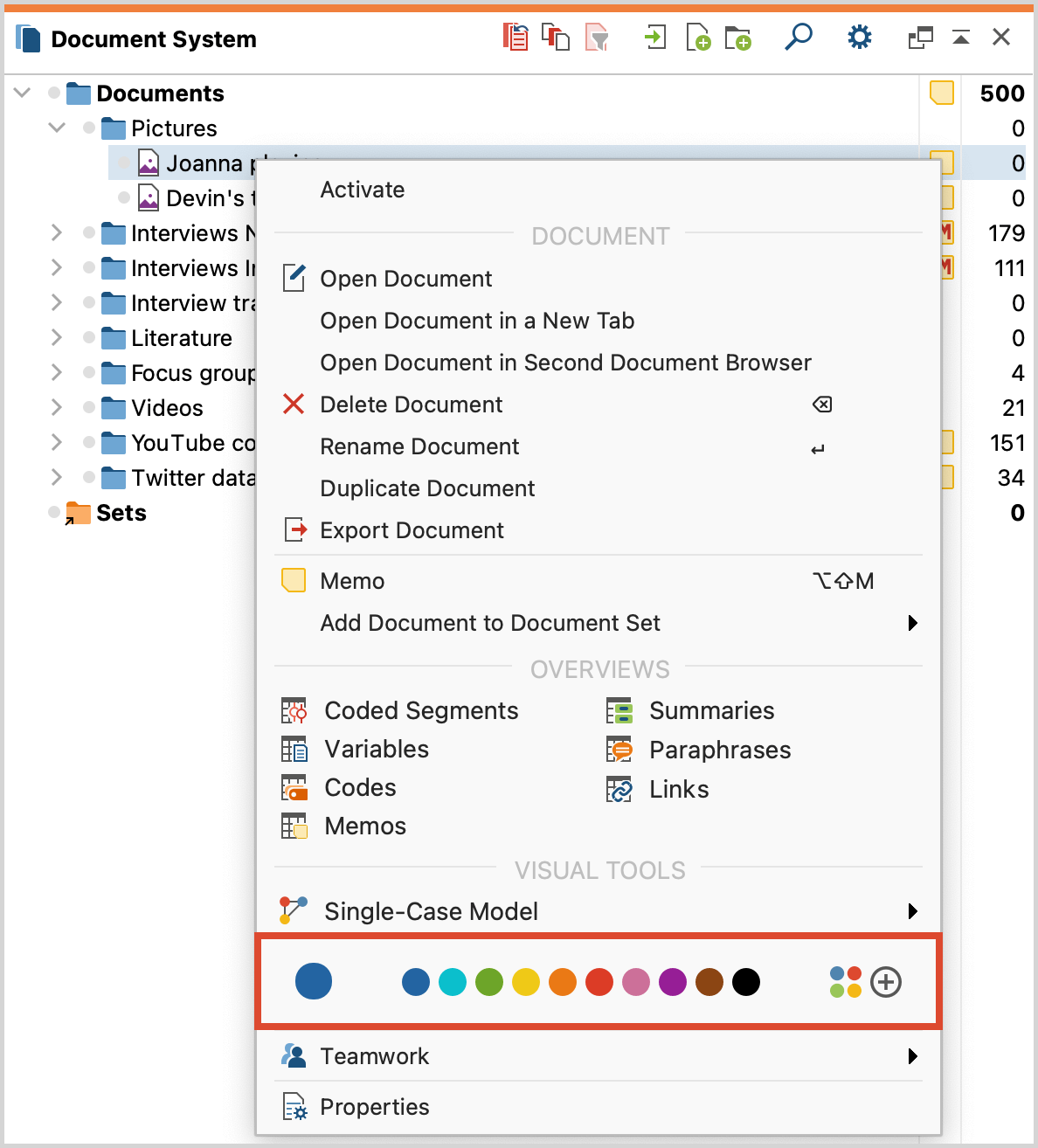Select the red color swatch
1038x1148 pixels.
tap(599, 982)
